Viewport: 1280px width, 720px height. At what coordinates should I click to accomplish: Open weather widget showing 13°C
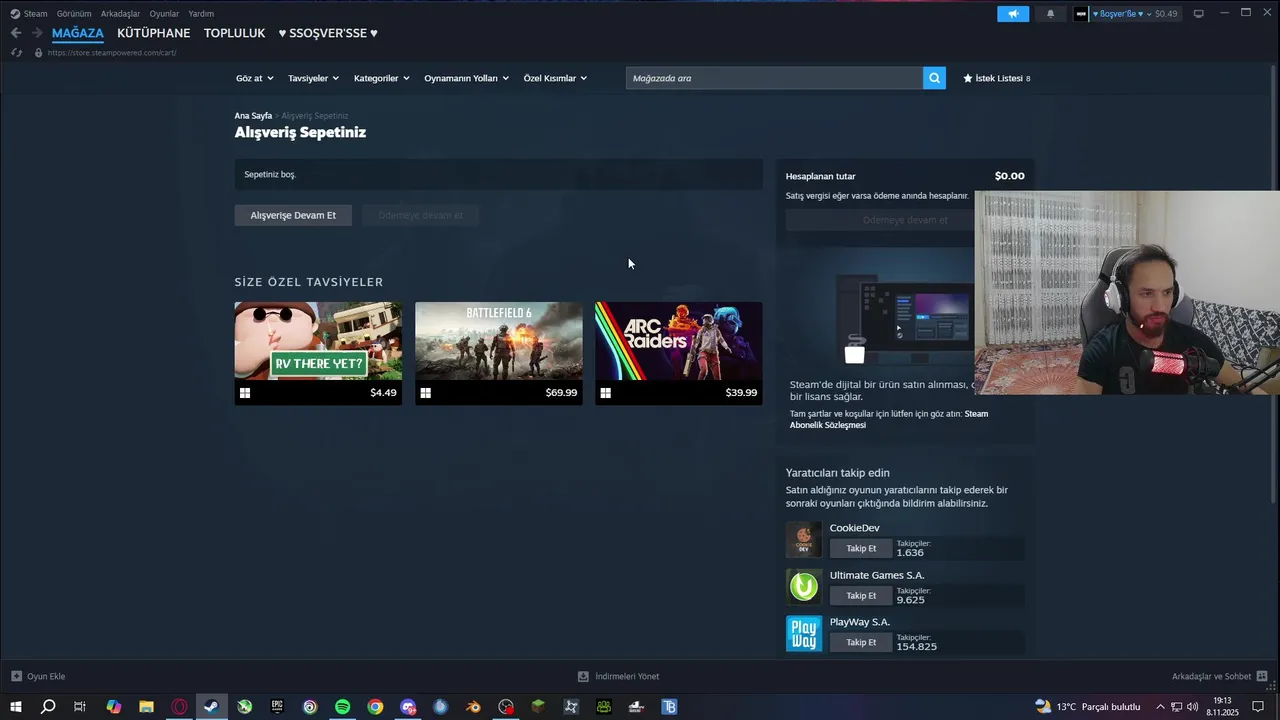coord(1087,707)
